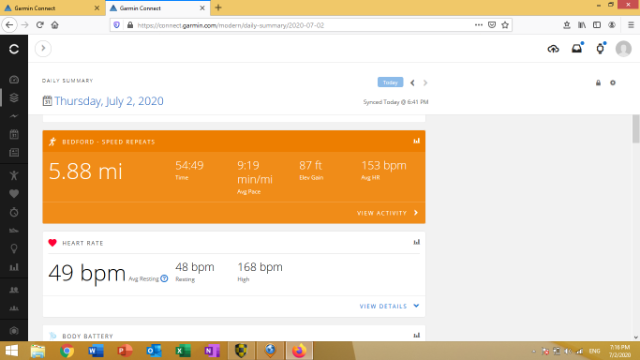
Task: Open the calendar sidebar icon
Action: (14, 134)
